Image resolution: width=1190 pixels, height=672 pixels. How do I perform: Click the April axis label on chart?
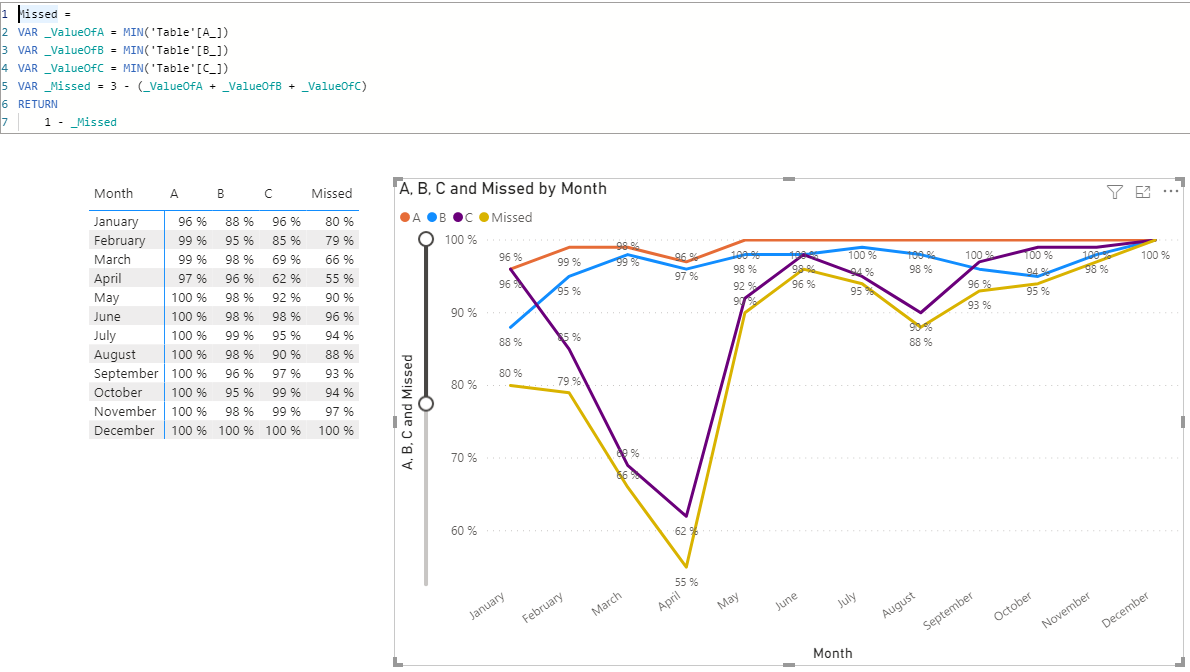pos(669,601)
